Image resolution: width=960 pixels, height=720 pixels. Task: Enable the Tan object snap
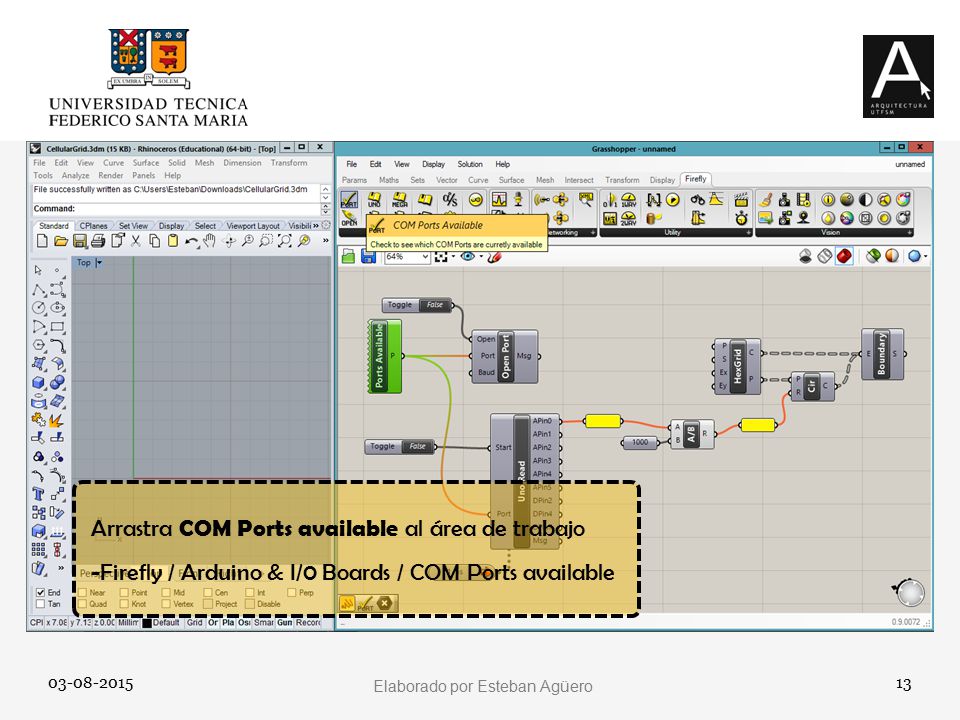40,604
